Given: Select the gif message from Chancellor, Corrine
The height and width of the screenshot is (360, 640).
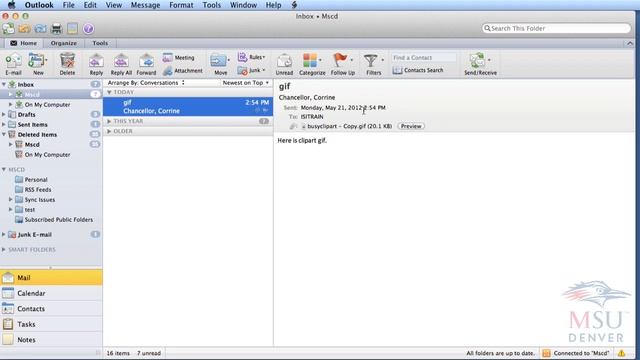Looking at the screenshot, I should coord(188,107).
